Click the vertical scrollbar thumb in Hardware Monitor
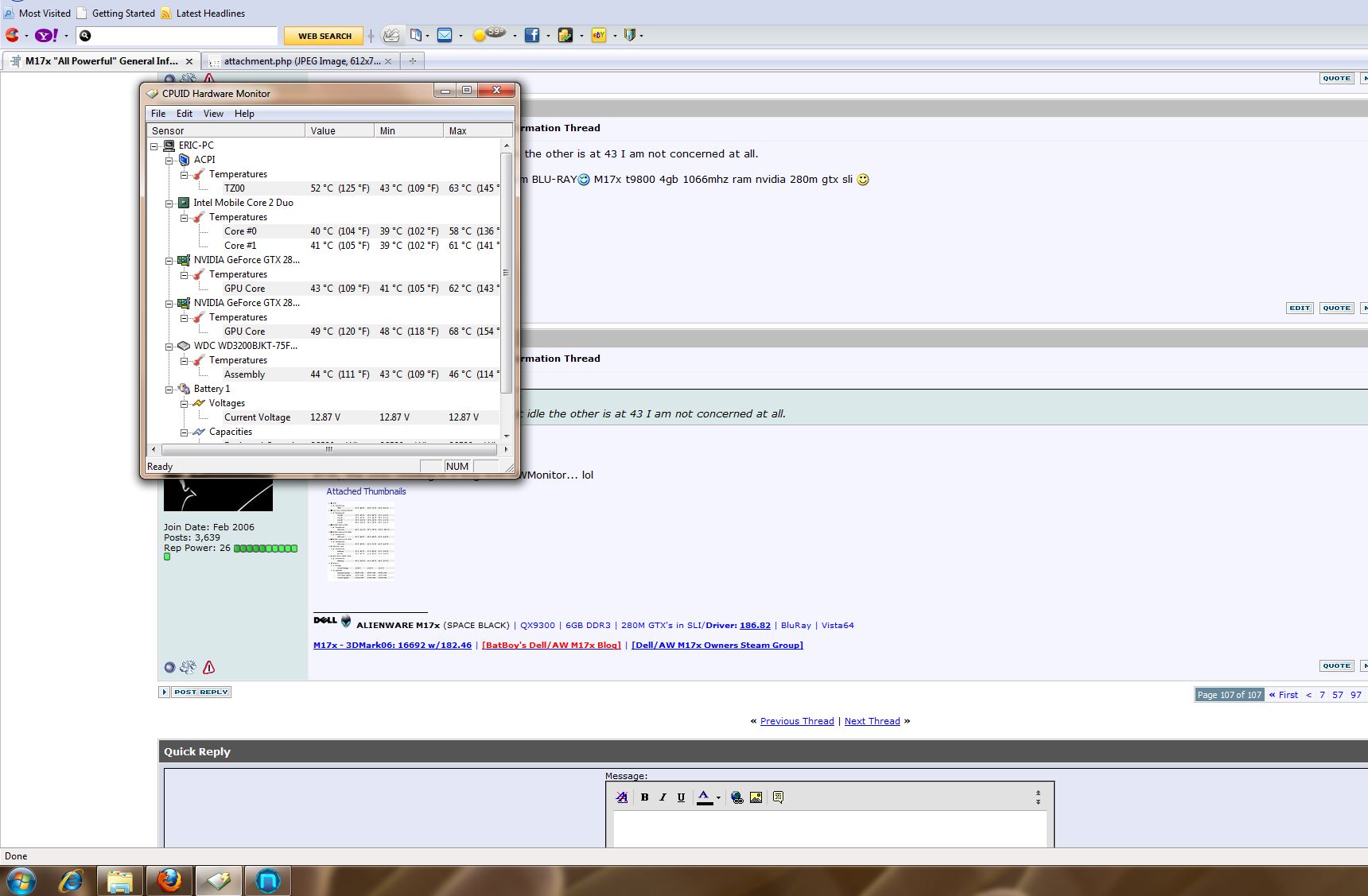The width and height of the screenshot is (1368, 896). coord(506,273)
